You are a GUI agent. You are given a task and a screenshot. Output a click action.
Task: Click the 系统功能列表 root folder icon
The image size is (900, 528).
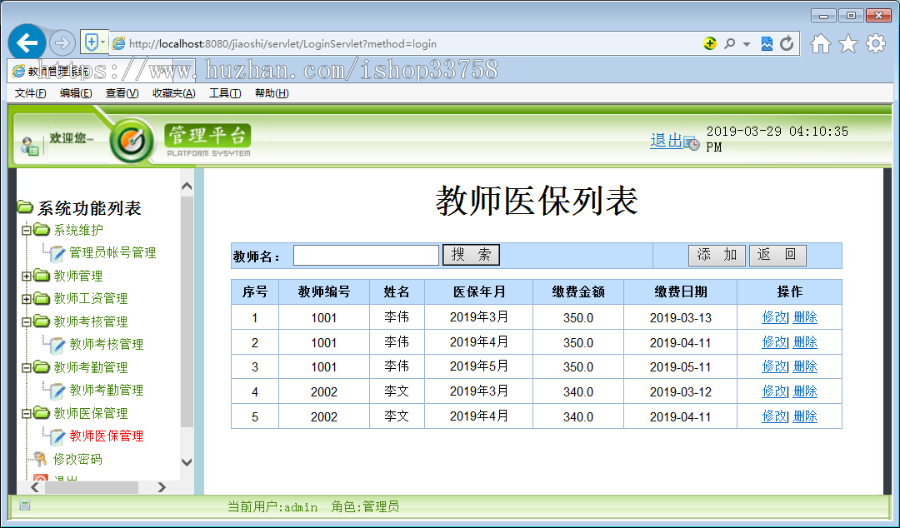tap(25, 206)
